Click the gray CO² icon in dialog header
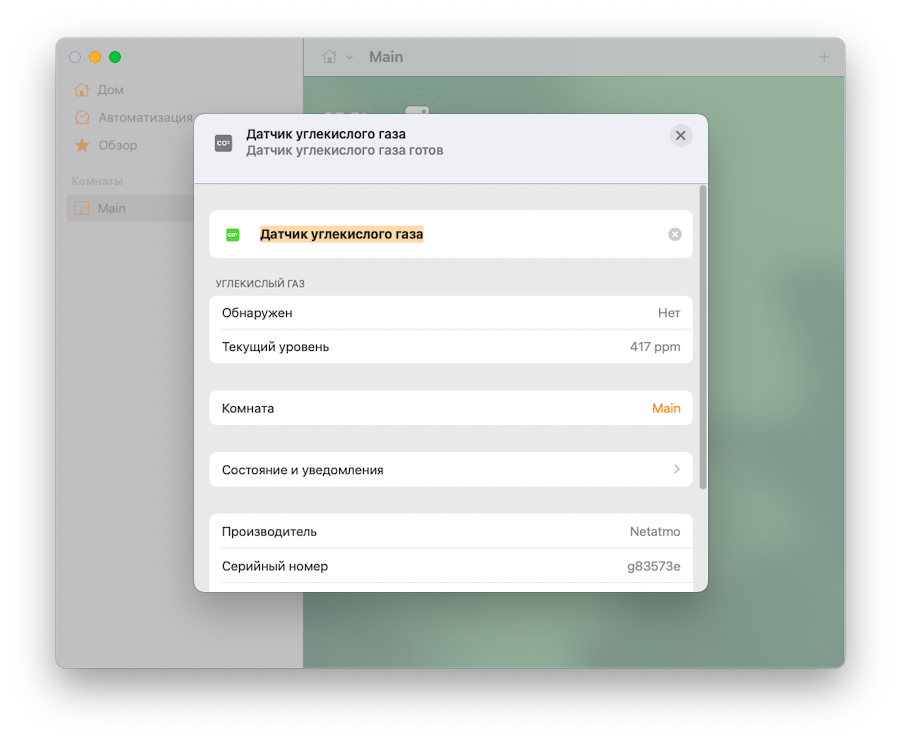The width and height of the screenshot is (901, 742). (223, 143)
